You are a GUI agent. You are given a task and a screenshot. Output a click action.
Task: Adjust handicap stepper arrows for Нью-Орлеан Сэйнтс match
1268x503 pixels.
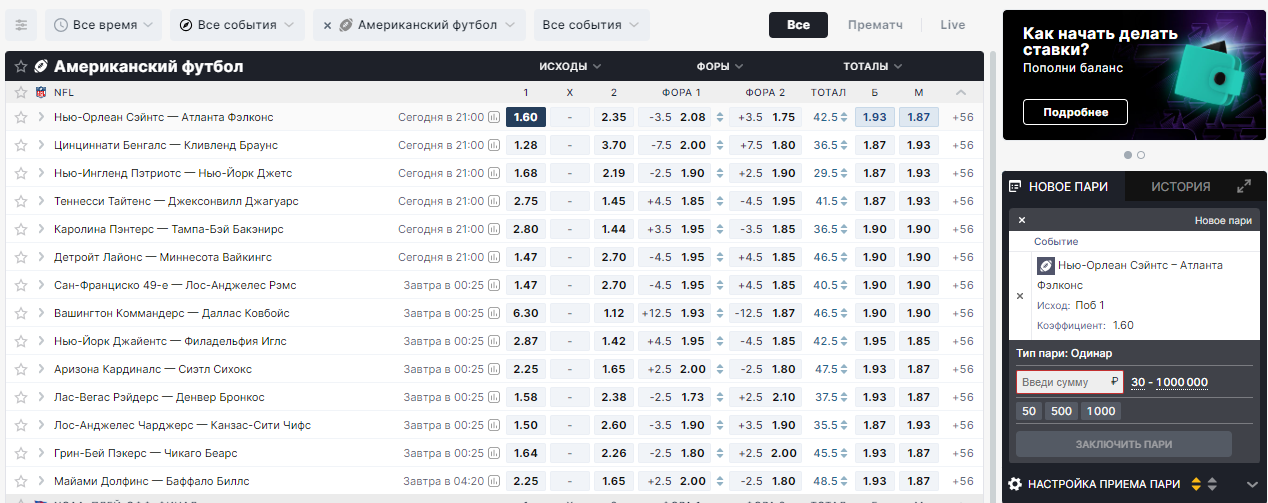click(x=720, y=117)
